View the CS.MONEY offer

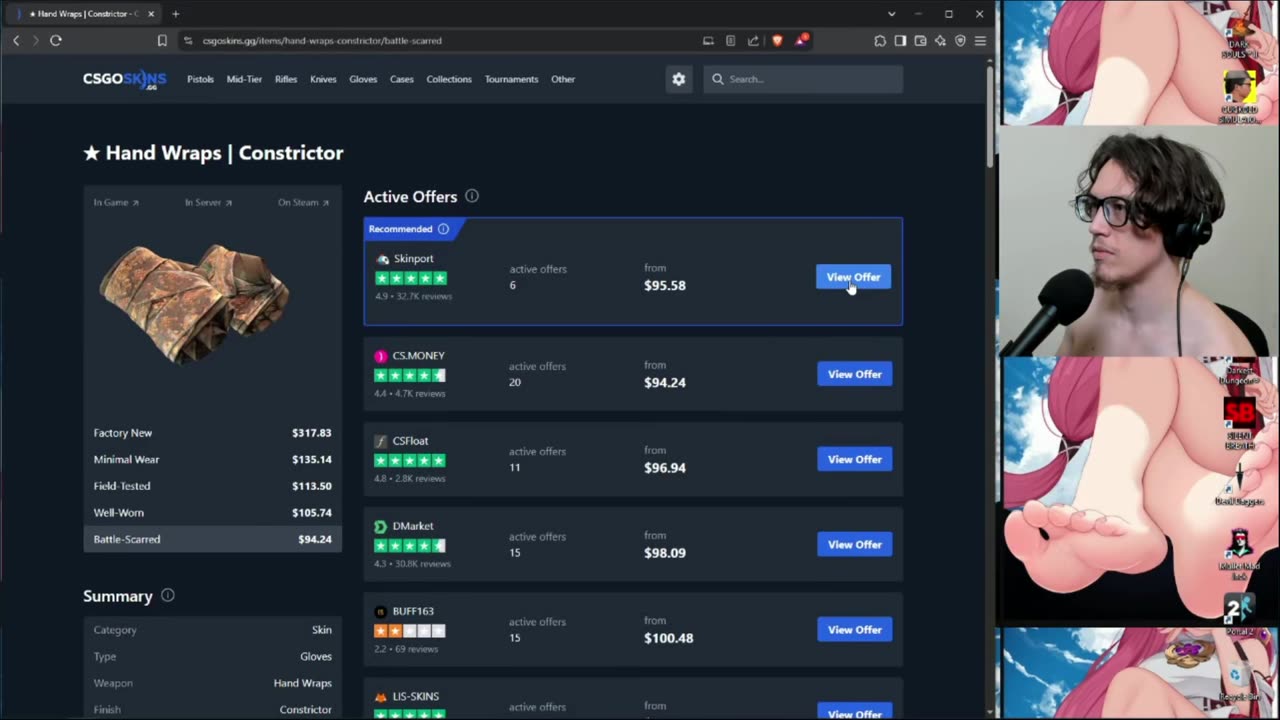[x=854, y=374]
